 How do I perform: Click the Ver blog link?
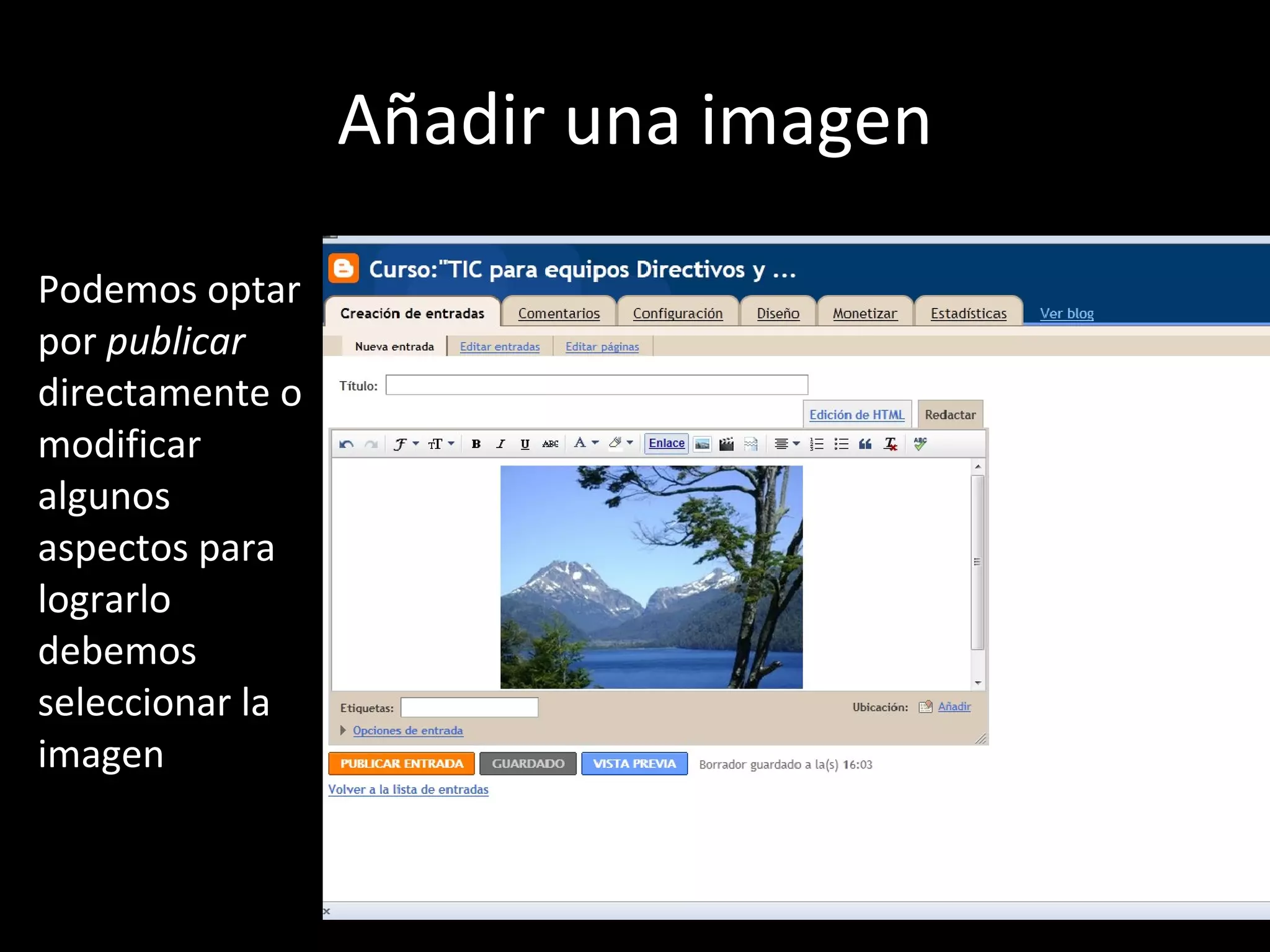point(1067,313)
